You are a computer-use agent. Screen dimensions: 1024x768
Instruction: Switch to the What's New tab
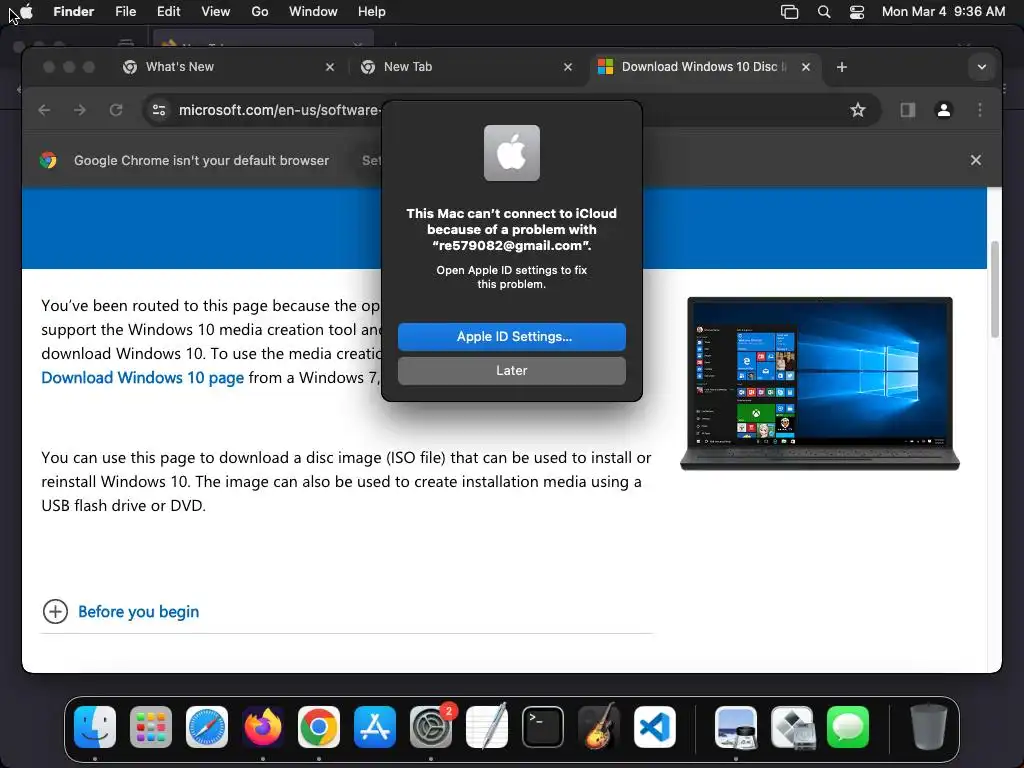[x=229, y=67]
